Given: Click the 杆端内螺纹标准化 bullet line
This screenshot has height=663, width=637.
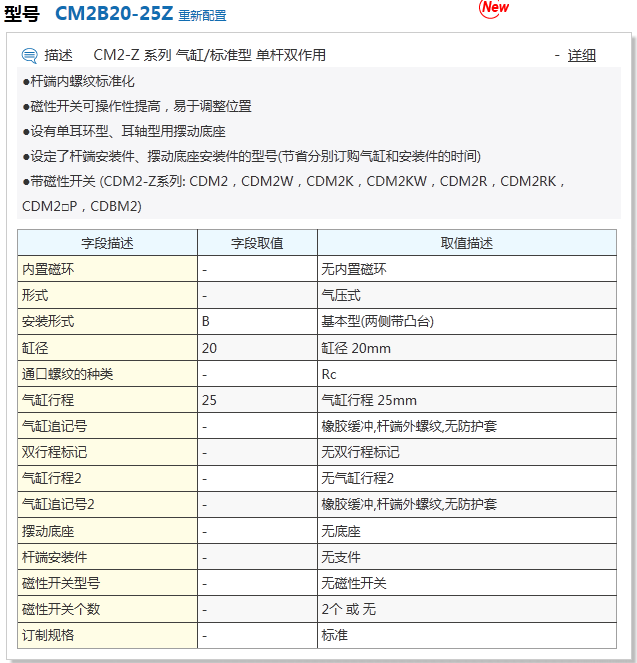Looking at the screenshot, I should pos(79,81).
